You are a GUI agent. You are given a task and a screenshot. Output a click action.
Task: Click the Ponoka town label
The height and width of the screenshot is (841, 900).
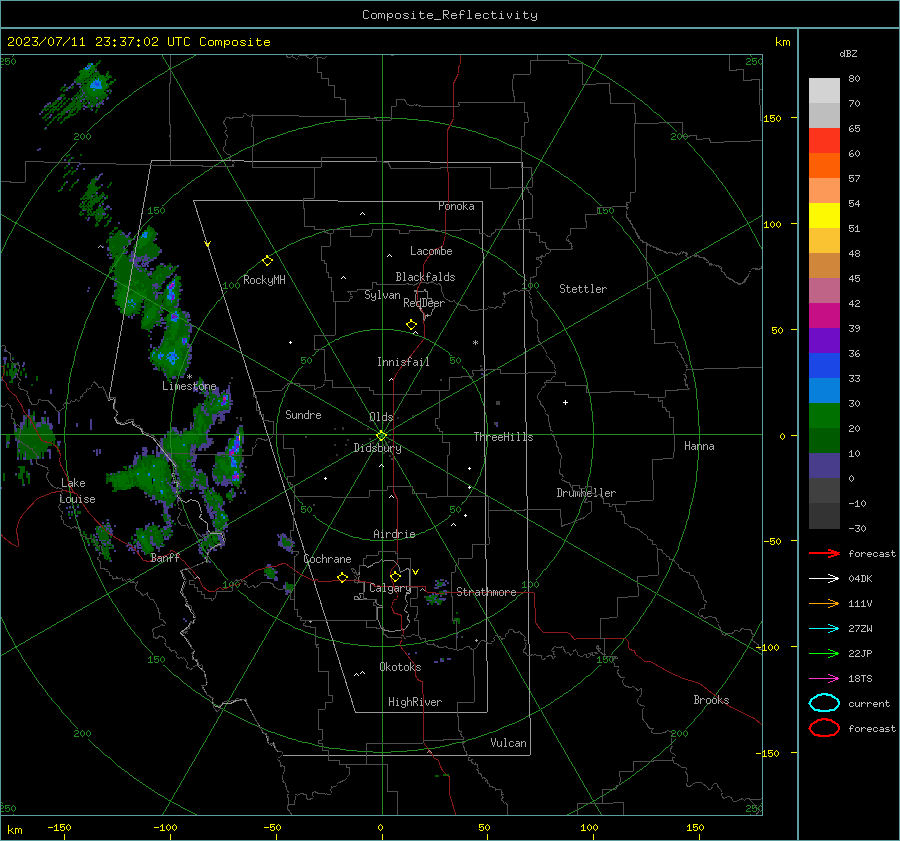pyautogui.click(x=456, y=206)
